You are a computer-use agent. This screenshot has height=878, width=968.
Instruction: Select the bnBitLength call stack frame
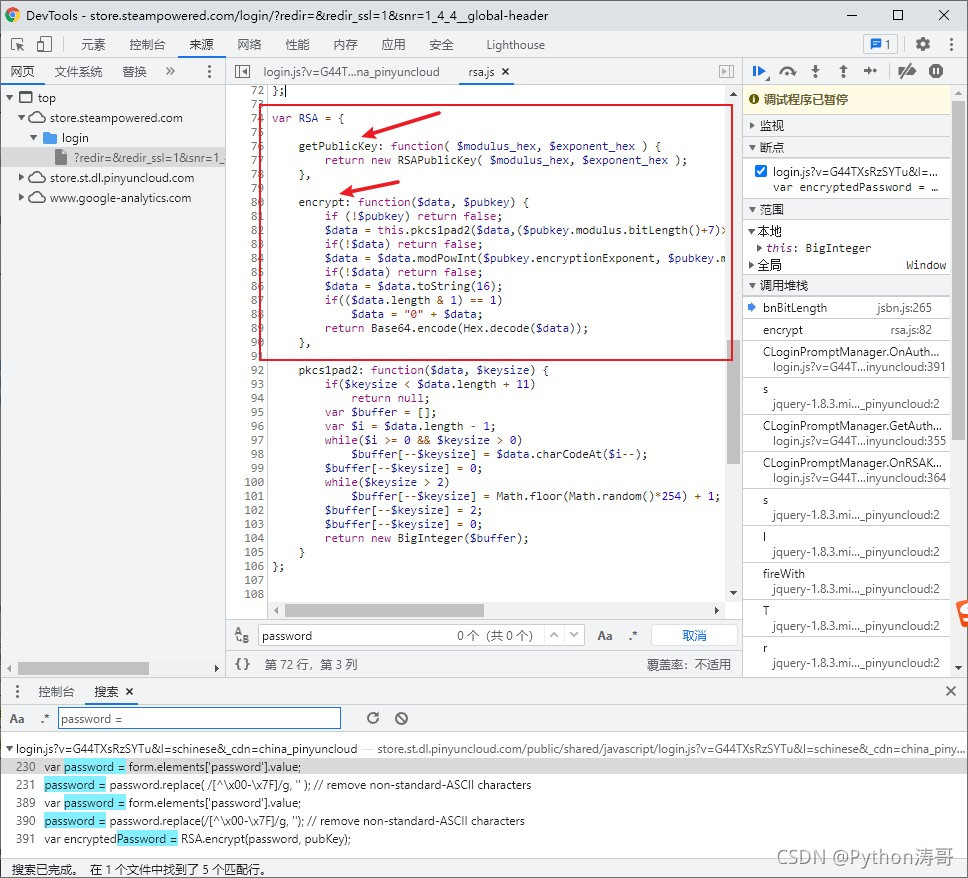tap(846, 307)
